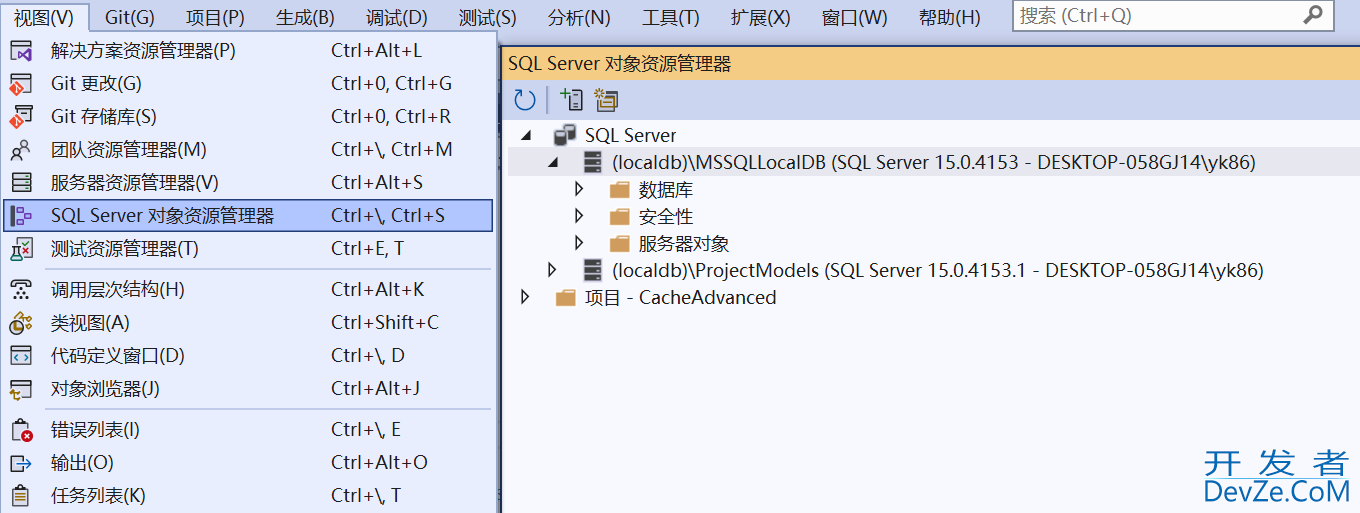
Task: Select the (localdb)\ProjectModels tree row text
Action: pos(938,270)
